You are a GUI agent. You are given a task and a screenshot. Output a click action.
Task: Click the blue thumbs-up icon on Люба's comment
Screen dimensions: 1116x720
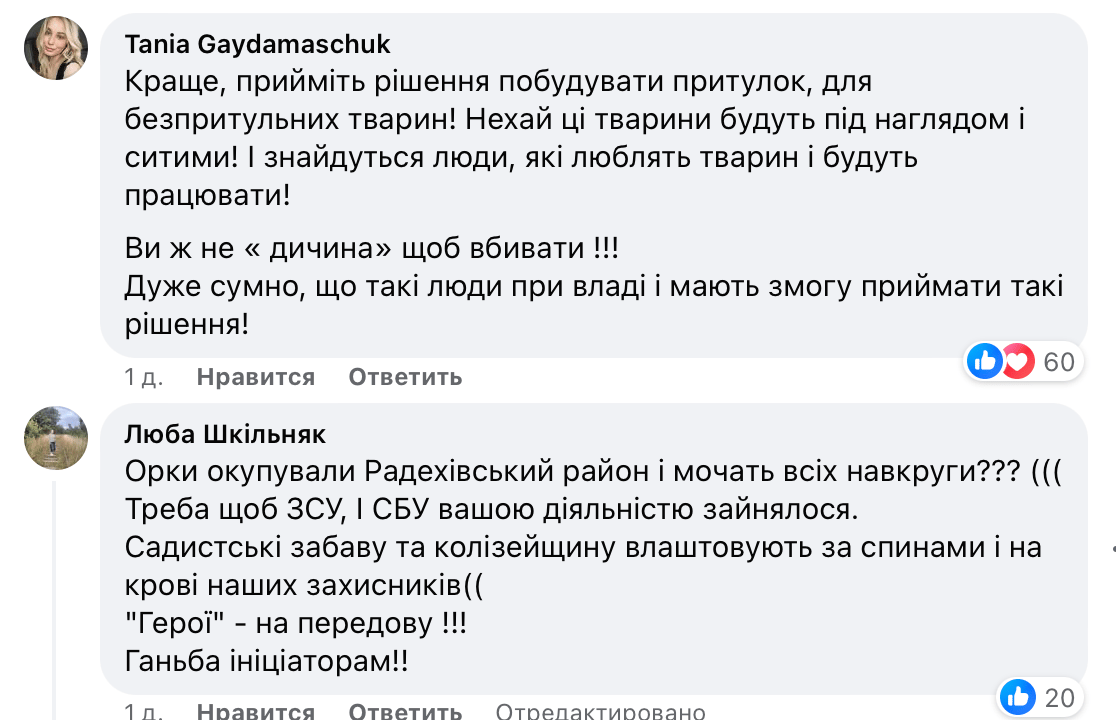[x=1018, y=697]
